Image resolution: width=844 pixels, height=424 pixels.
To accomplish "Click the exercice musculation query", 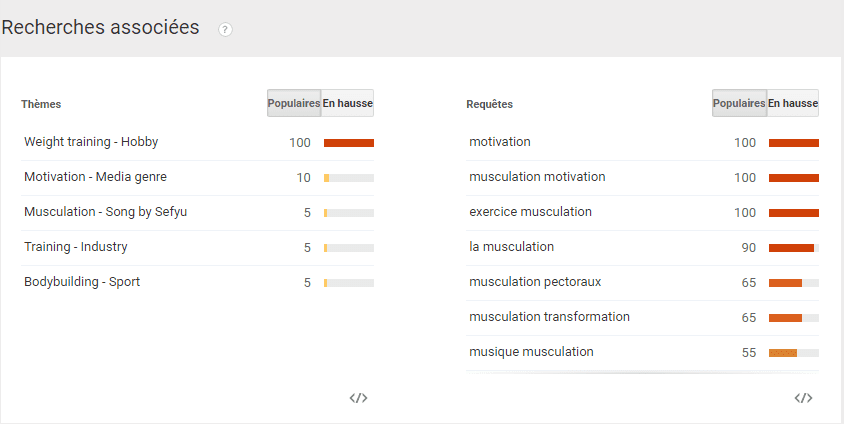I will coord(530,212).
